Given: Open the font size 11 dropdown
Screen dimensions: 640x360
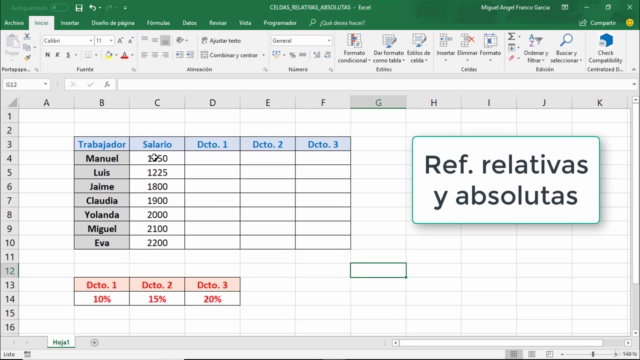Looking at the screenshot, I should (x=111, y=40).
